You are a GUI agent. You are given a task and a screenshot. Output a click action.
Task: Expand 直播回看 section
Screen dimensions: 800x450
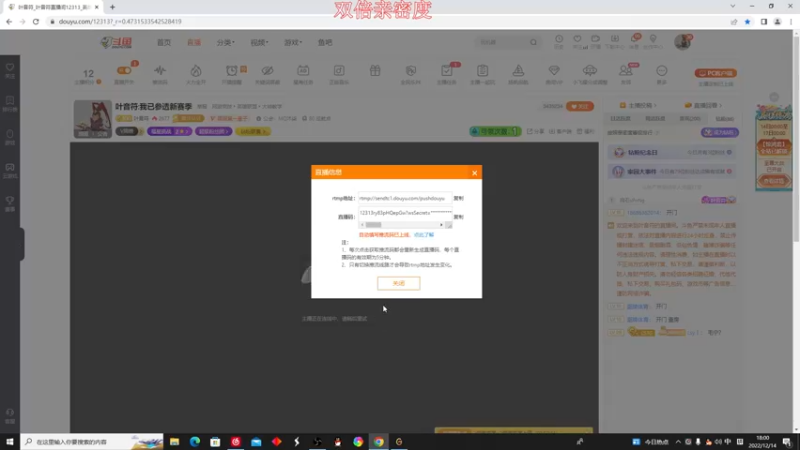point(704,105)
